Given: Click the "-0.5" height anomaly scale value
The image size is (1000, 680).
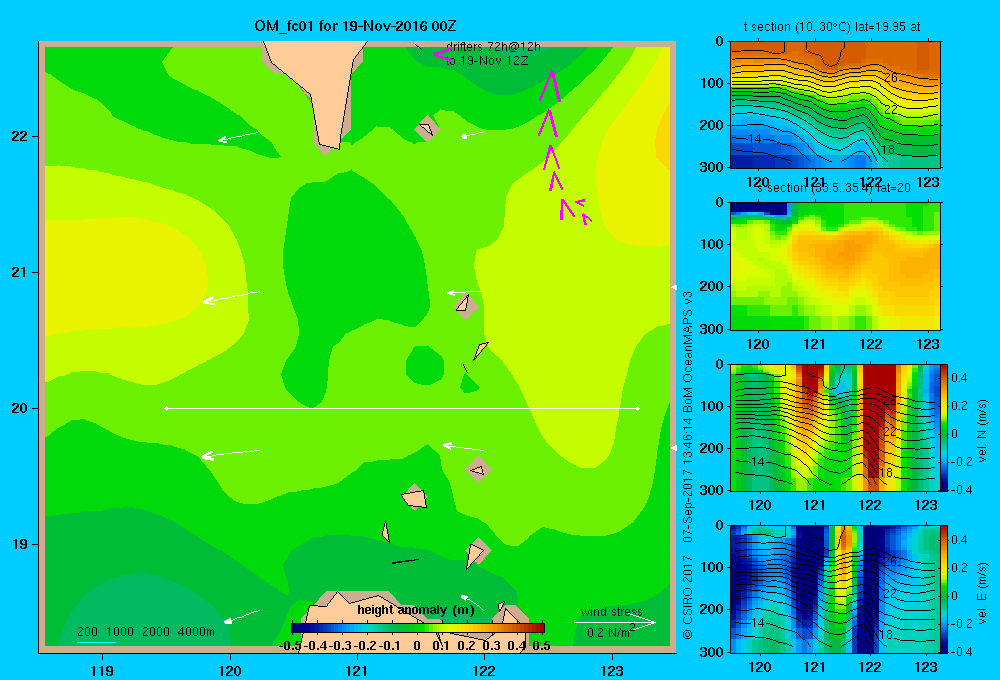Looking at the screenshot, I should 290,646.
